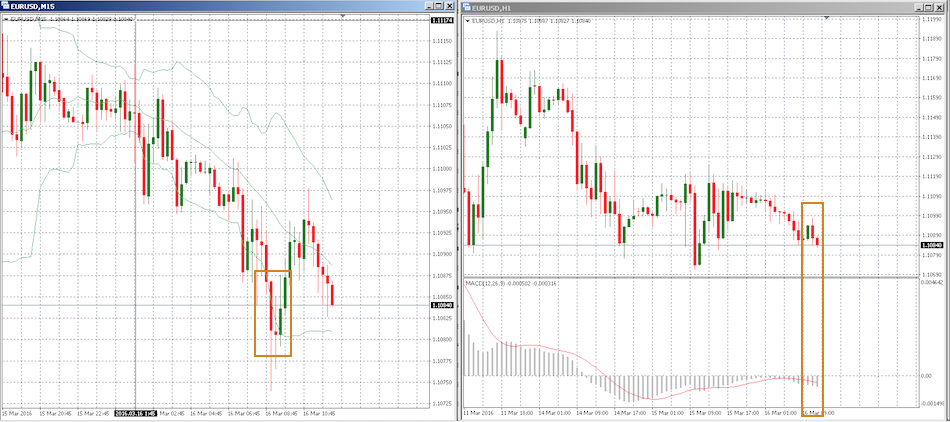Click the highlighted crosshair date on M15 time axis
This screenshot has height=422, width=950.
[x=135, y=412]
